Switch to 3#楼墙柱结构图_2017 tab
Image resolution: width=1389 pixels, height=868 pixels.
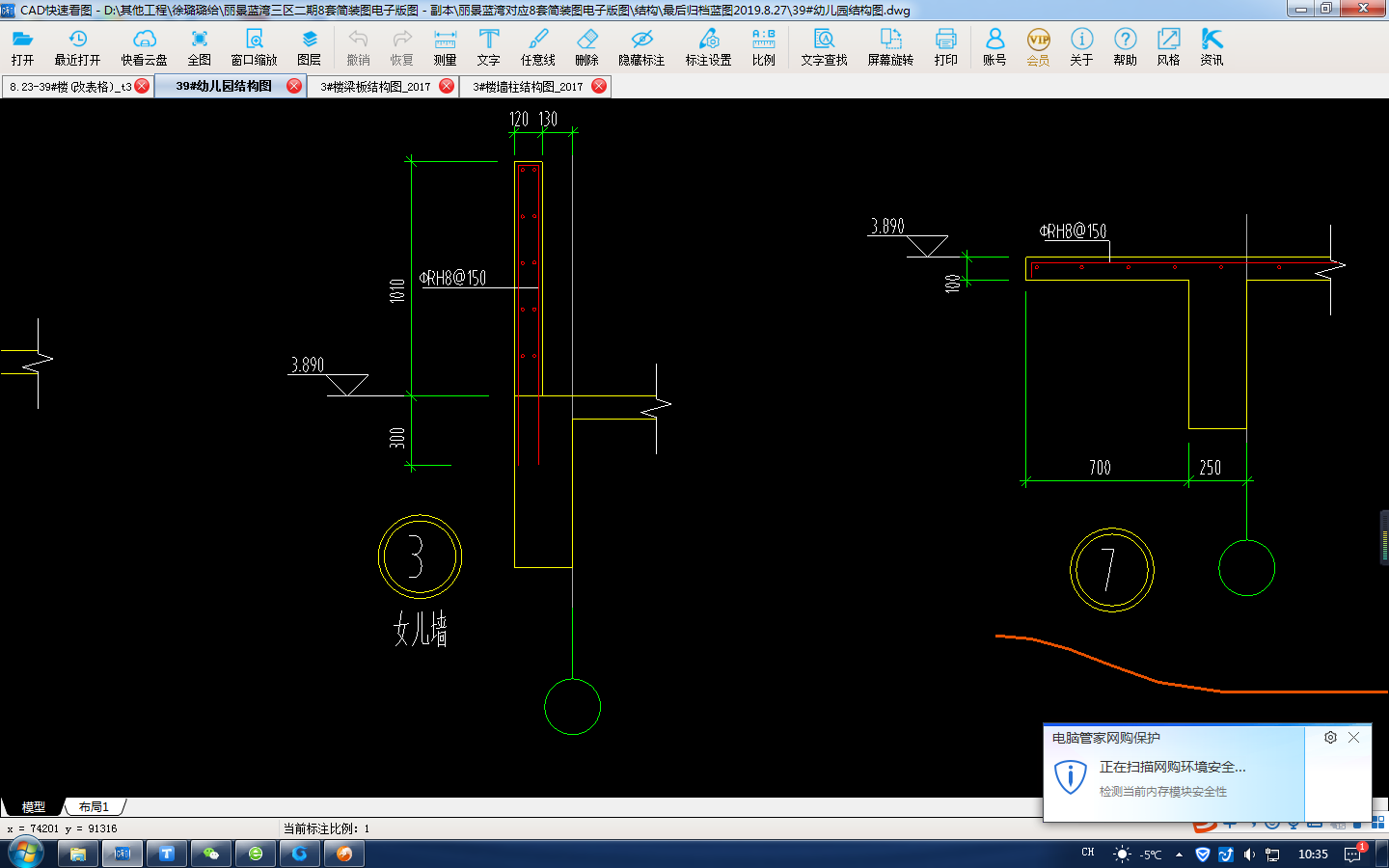click(x=528, y=87)
